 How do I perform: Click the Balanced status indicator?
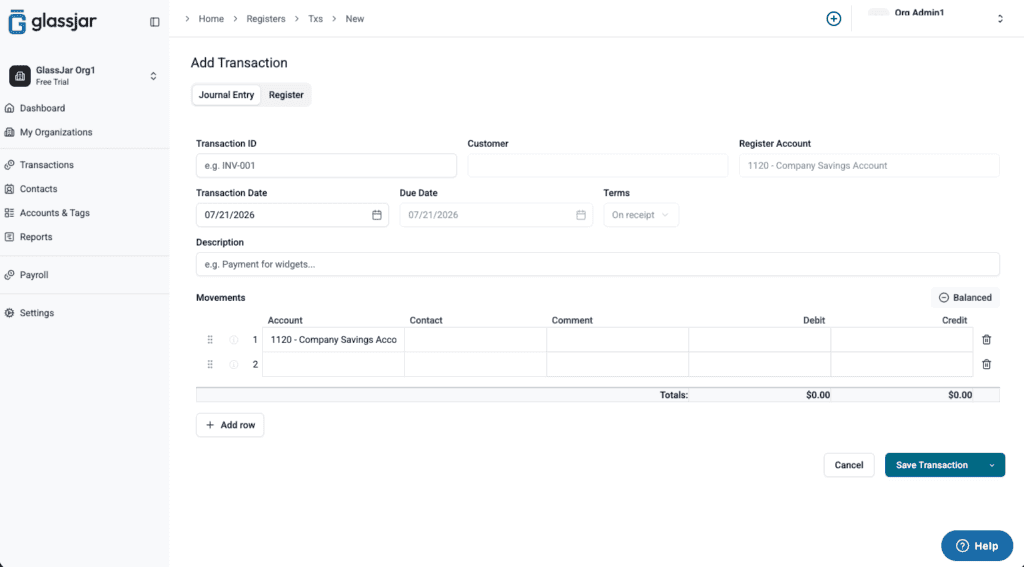965,298
